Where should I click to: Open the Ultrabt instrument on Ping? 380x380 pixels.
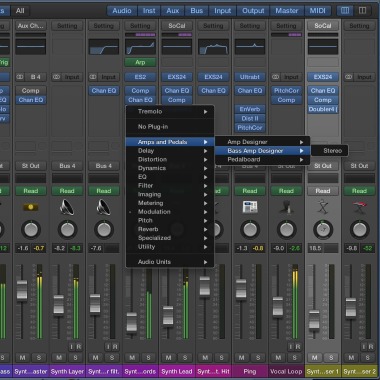tap(250, 77)
